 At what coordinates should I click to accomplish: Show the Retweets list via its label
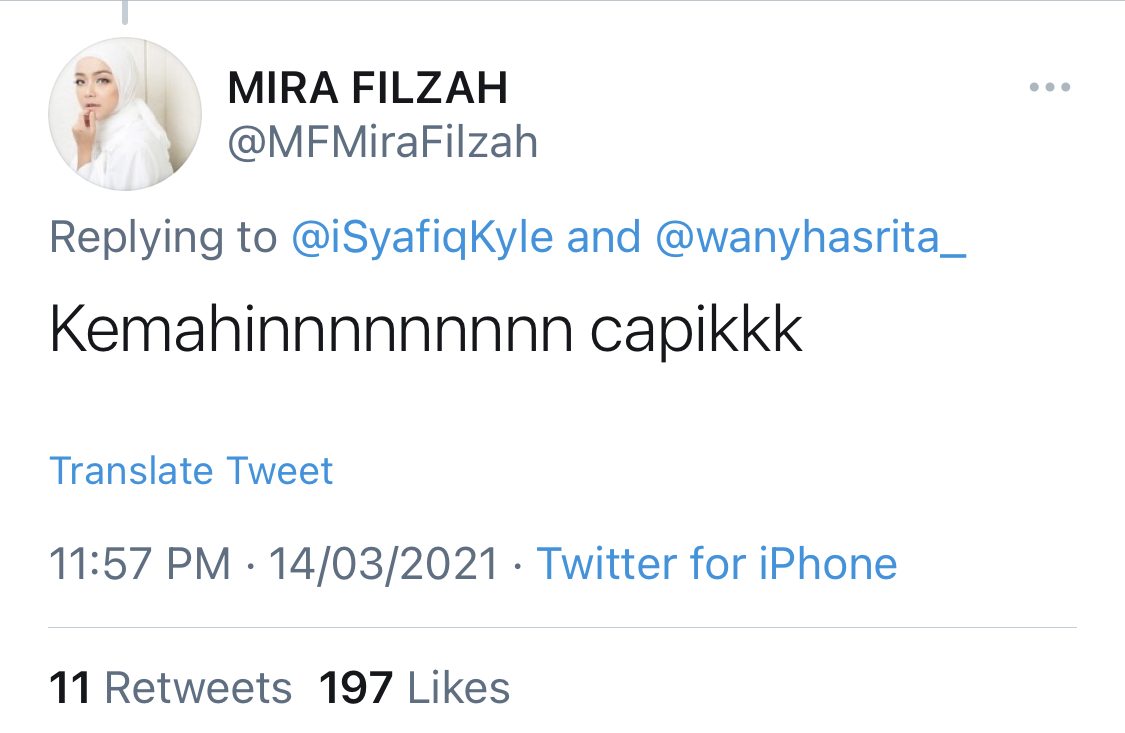(x=198, y=688)
